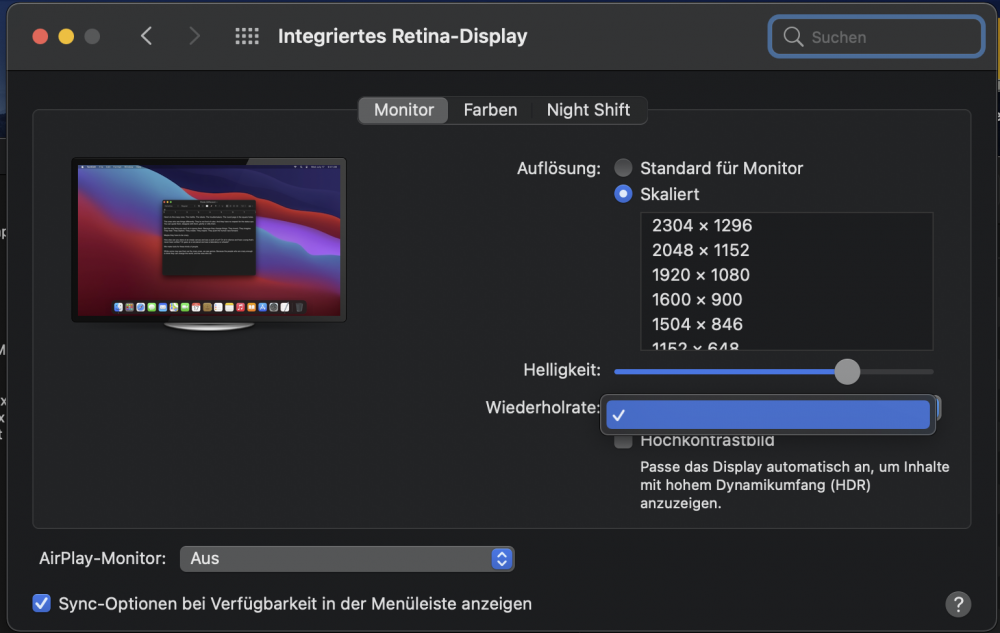Image resolution: width=1000 pixels, height=633 pixels.
Task: Open help with the question mark button
Action: (958, 604)
